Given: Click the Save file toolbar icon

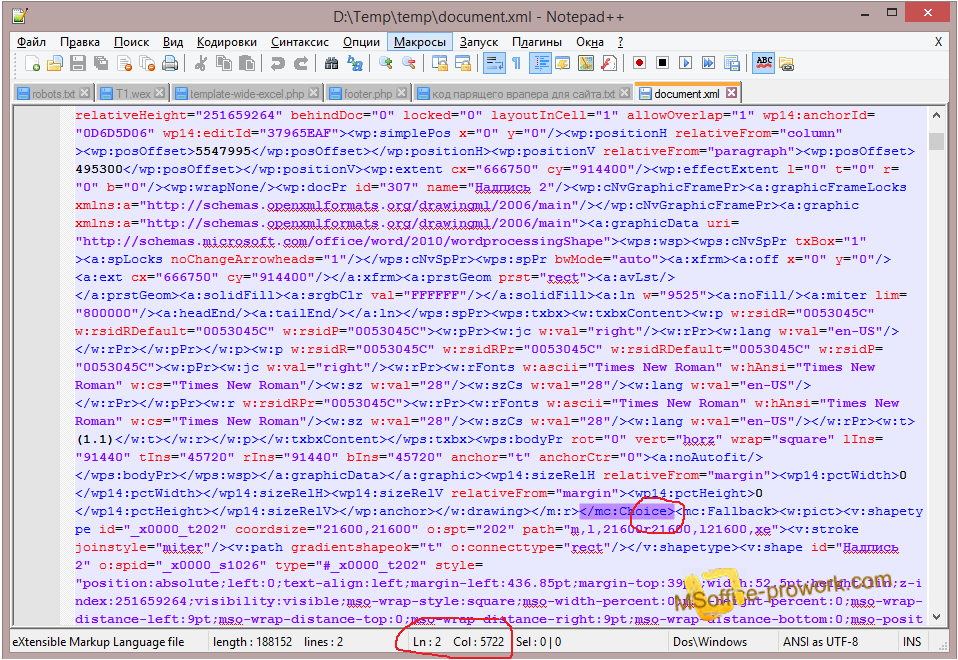Looking at the screenshot, I should point(77,63).
